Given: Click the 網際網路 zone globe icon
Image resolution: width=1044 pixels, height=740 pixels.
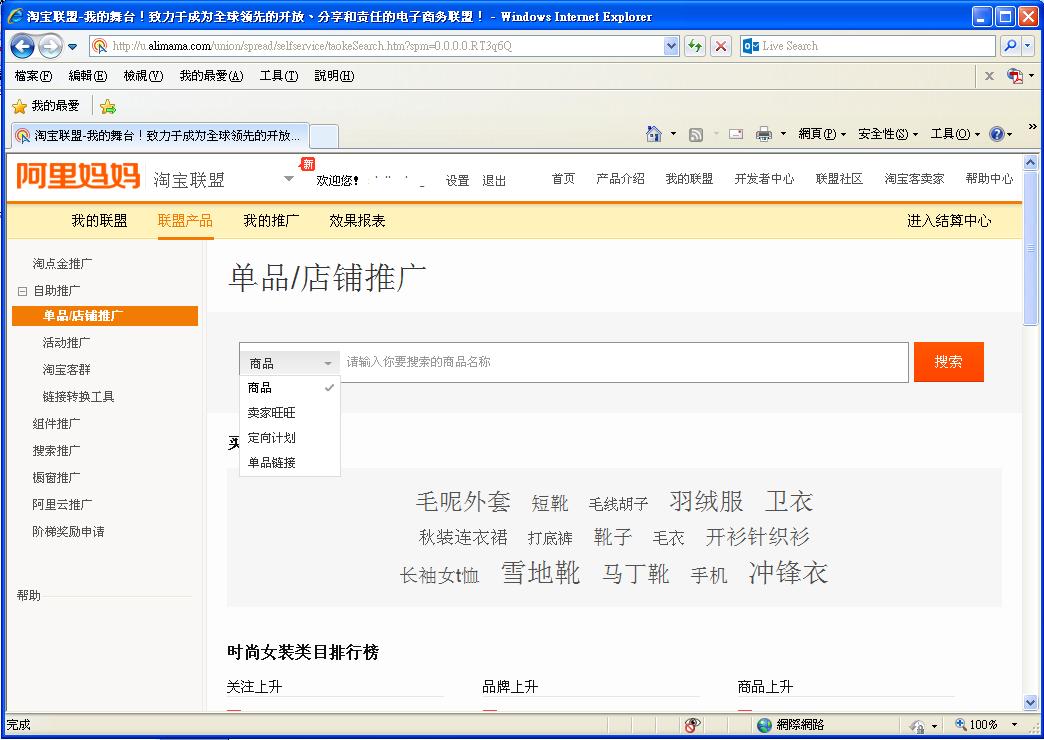Looking at the screenshot, I should pyautogui.click(x=764, y=725).
